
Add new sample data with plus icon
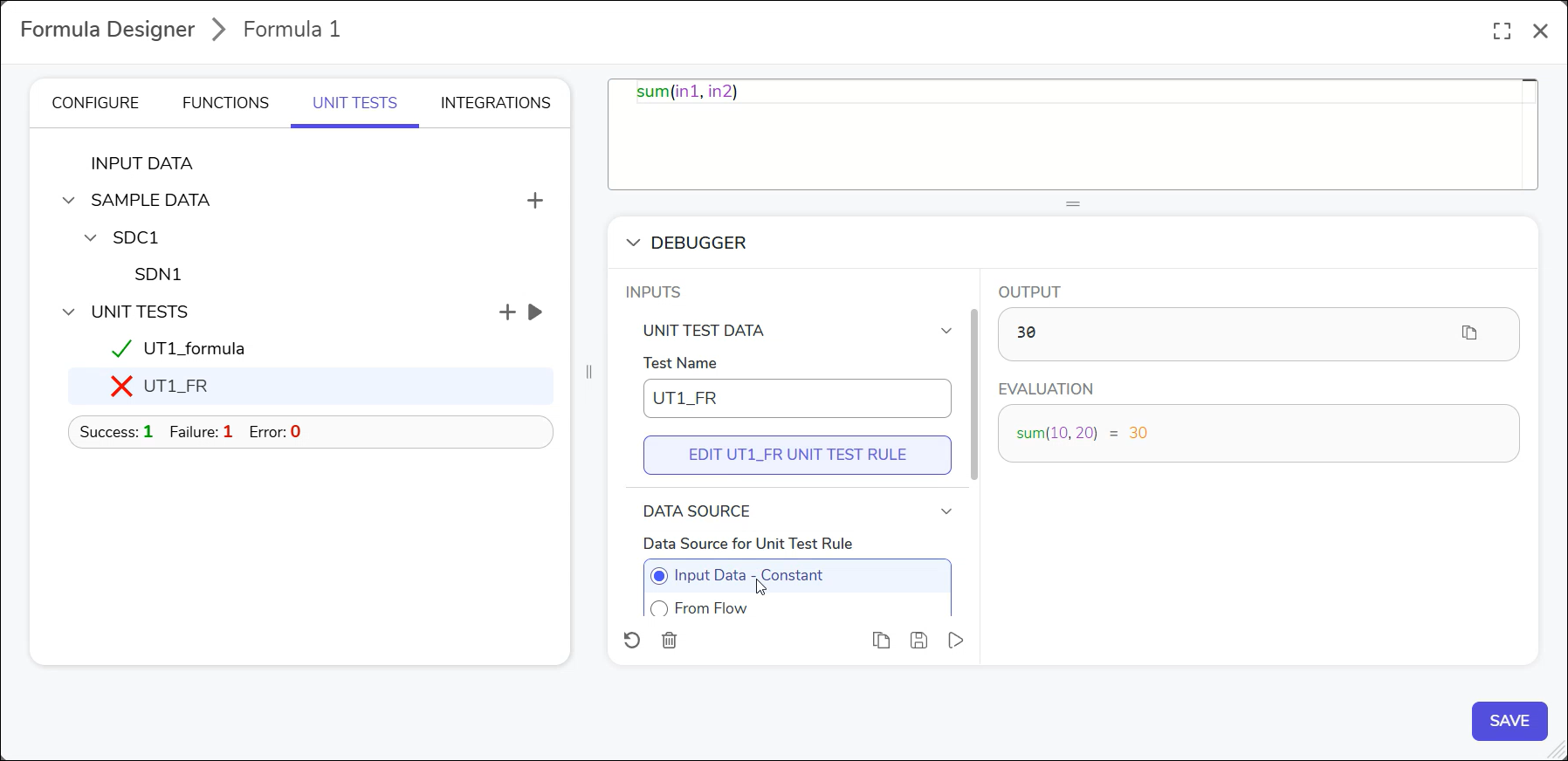tap(535, 201)
